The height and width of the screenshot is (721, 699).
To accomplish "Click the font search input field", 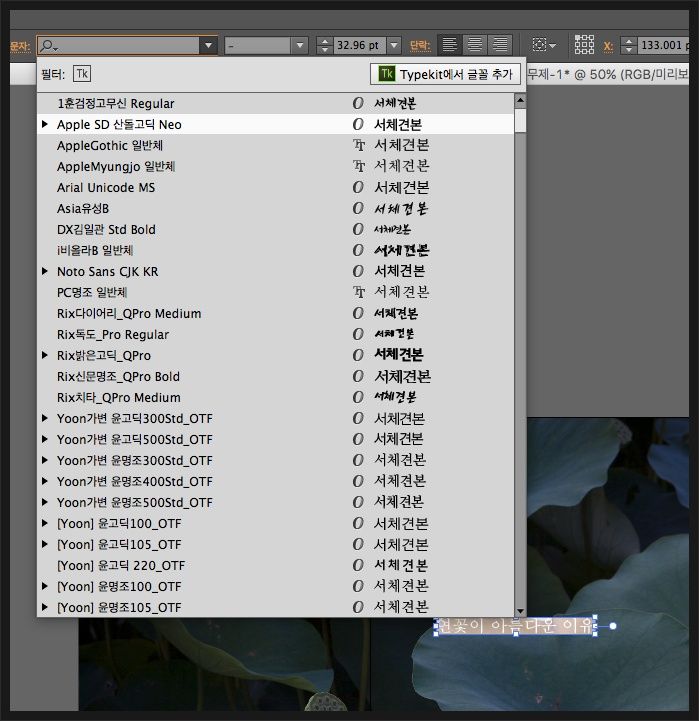I will (x=118, y=46).
